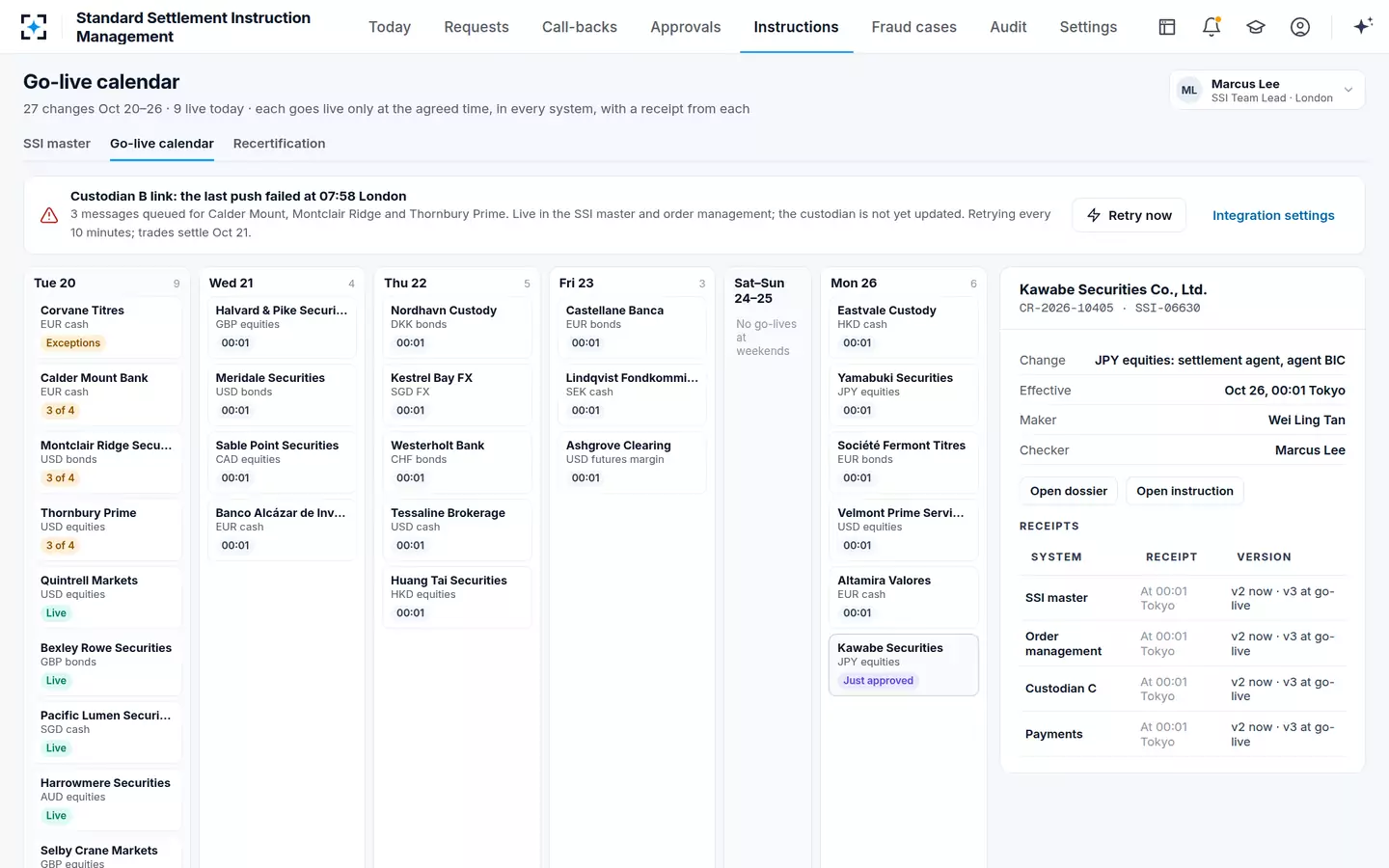Image resolution: width=1389 pixels, height=868 pixels.
Task: Open the Calder Mount Bank card
Action: 107,394
